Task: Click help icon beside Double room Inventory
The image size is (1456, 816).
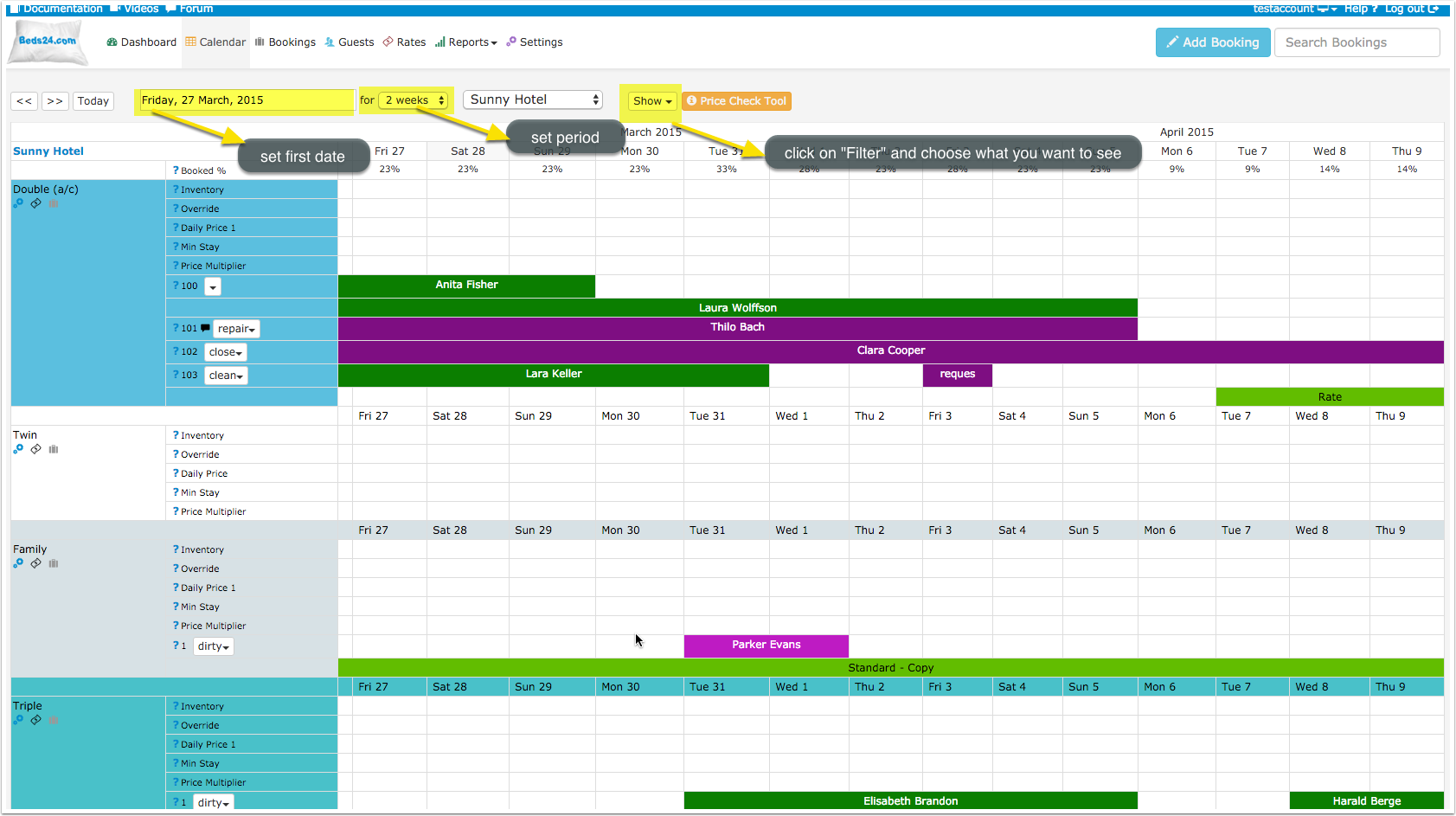Action: (176, 190)
